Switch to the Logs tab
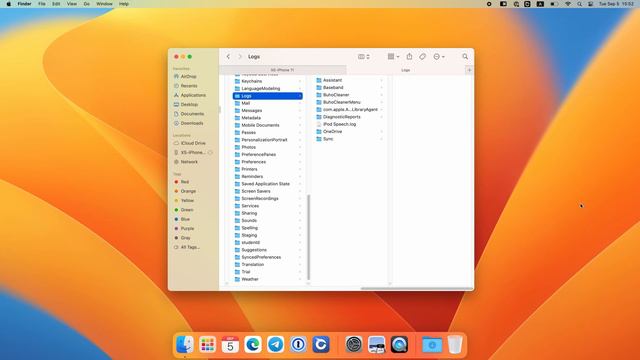The height and width of the screenshot is (360, 640). pos(405,70)
